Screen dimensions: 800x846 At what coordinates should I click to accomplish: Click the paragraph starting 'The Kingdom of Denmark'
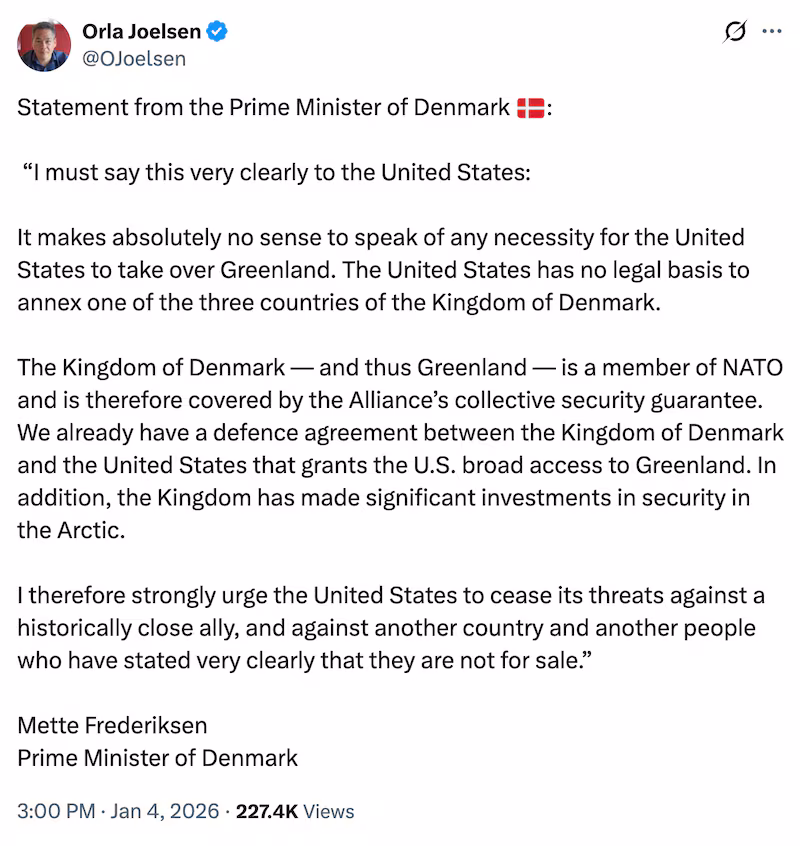pyautogui.click(x=400, y=432)
